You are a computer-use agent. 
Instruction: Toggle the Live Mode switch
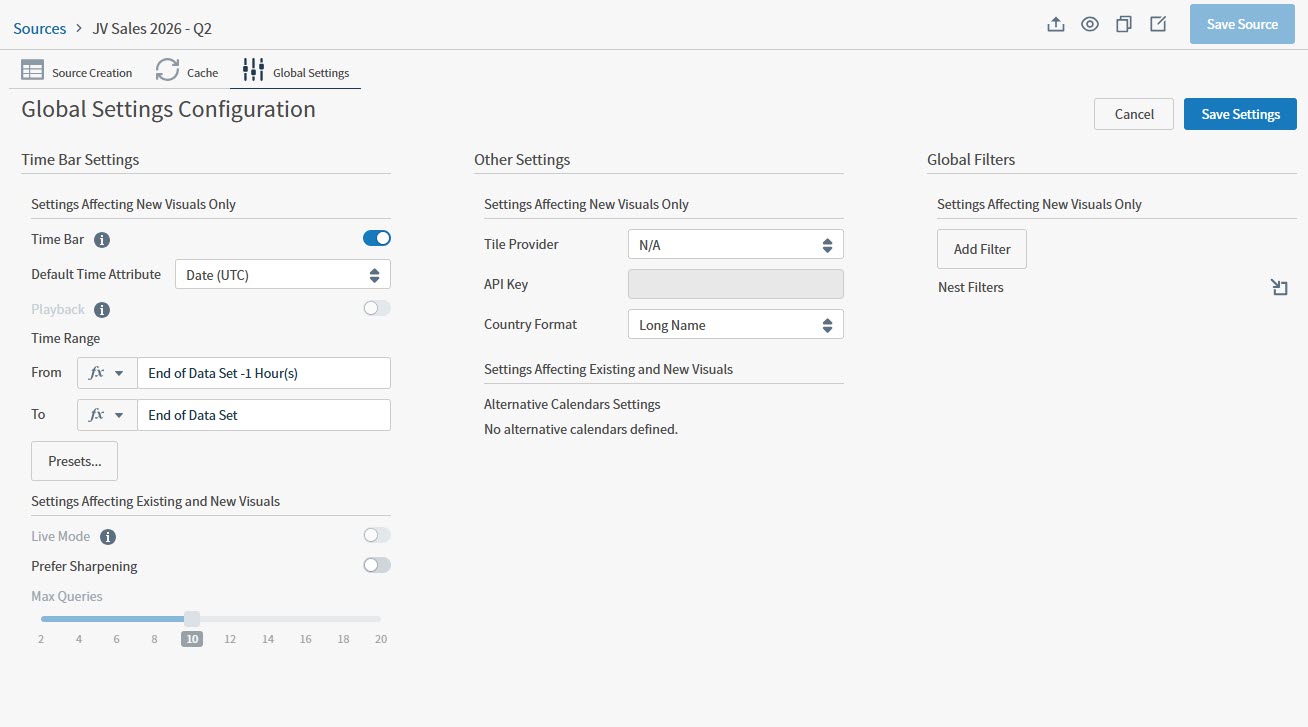377,535
